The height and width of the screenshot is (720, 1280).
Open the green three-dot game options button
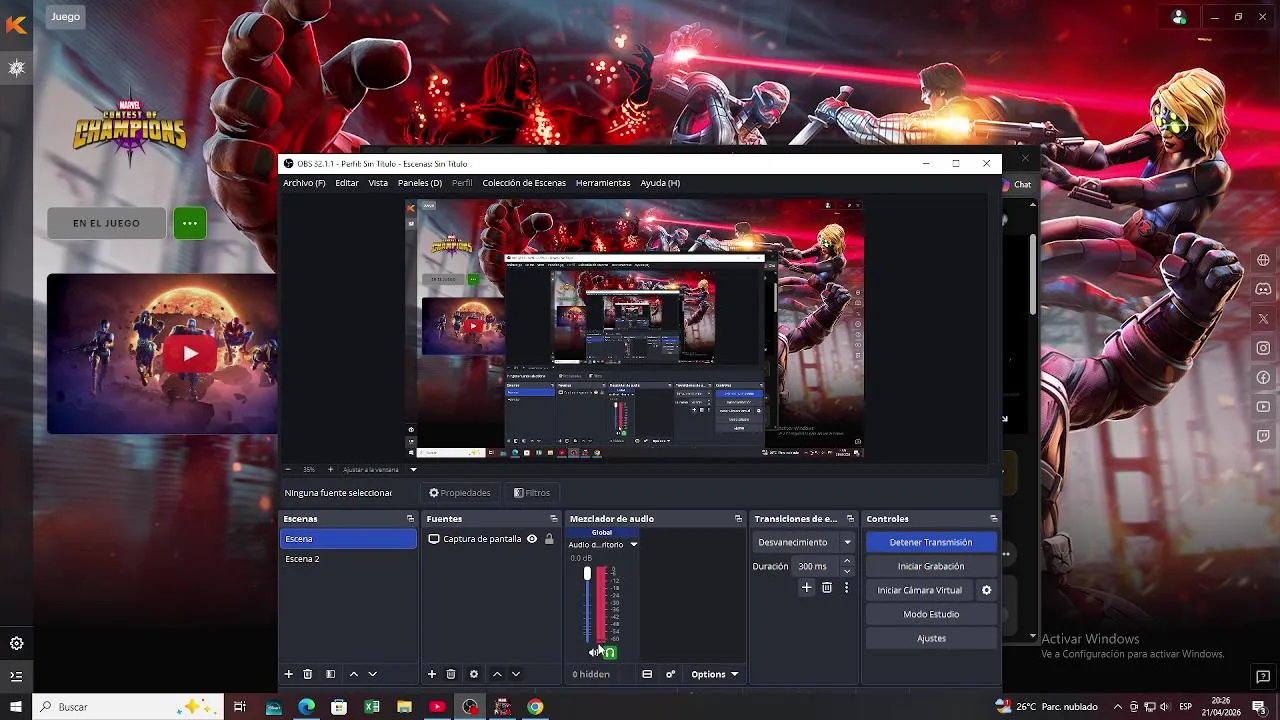[x=190, y=223]
